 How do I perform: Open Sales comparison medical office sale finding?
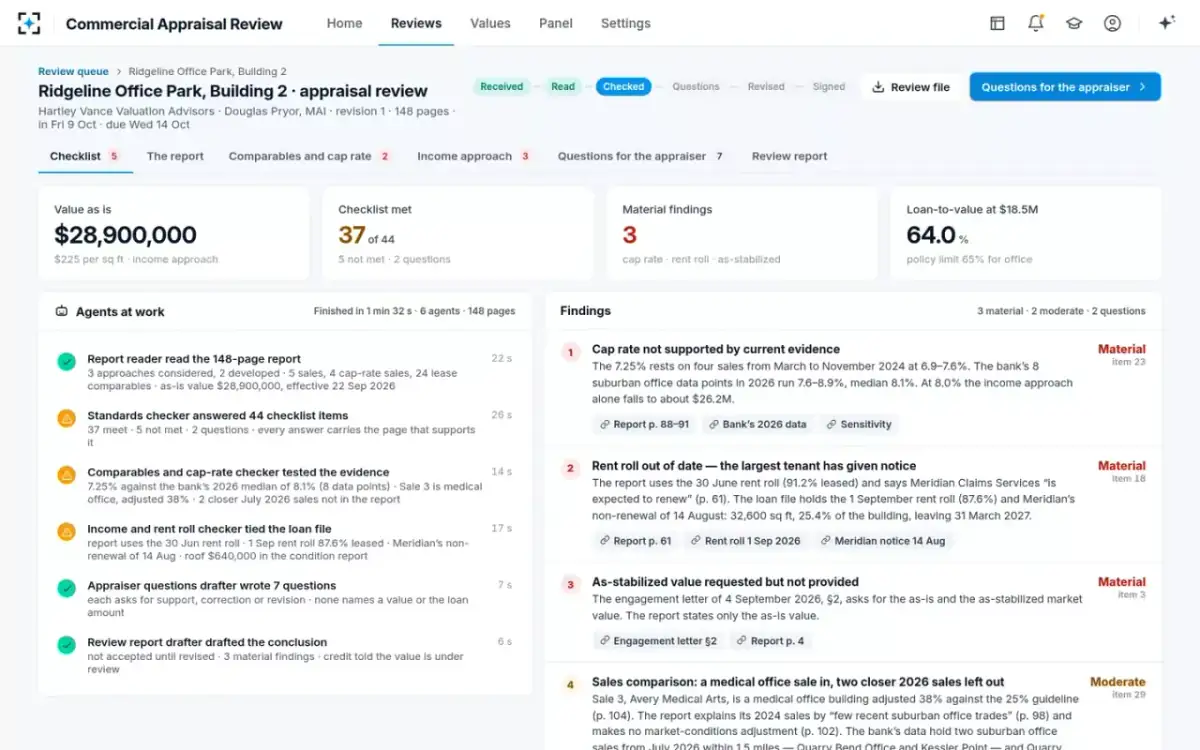point(798,682)
